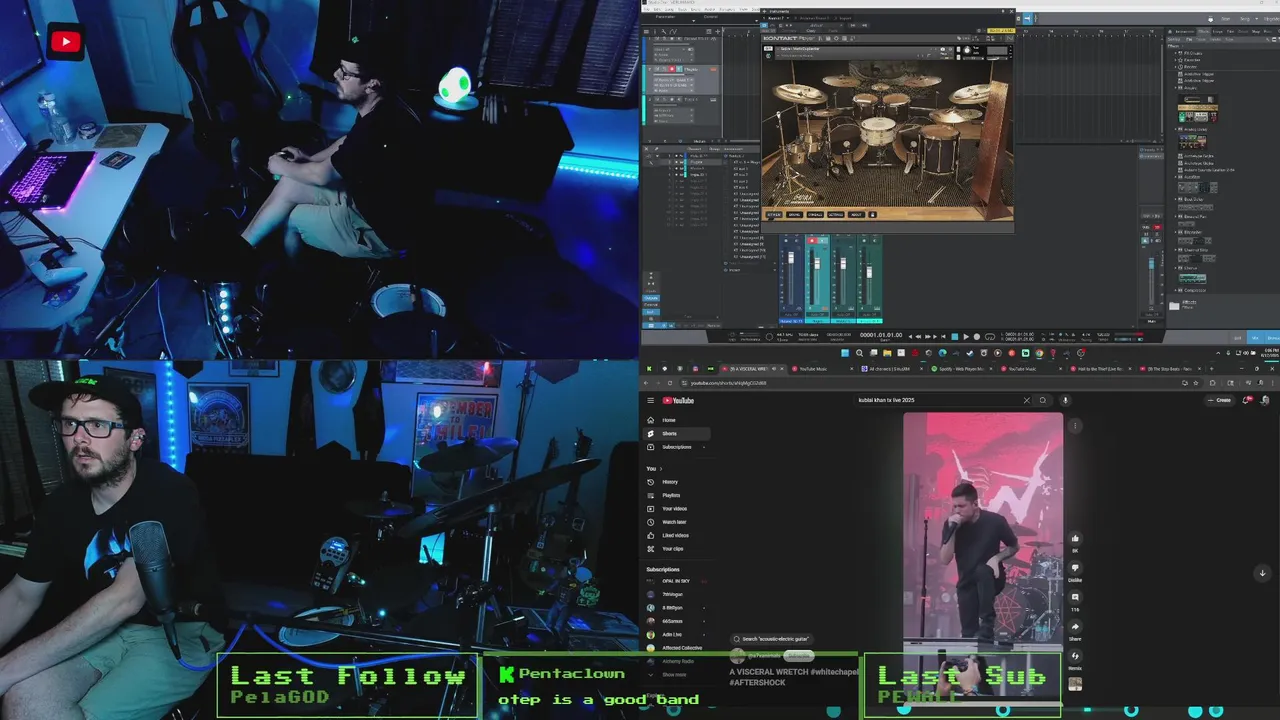Open Subscriptions in YouTube sidebar
The image size is (1280, 720).
click(676, 447)
